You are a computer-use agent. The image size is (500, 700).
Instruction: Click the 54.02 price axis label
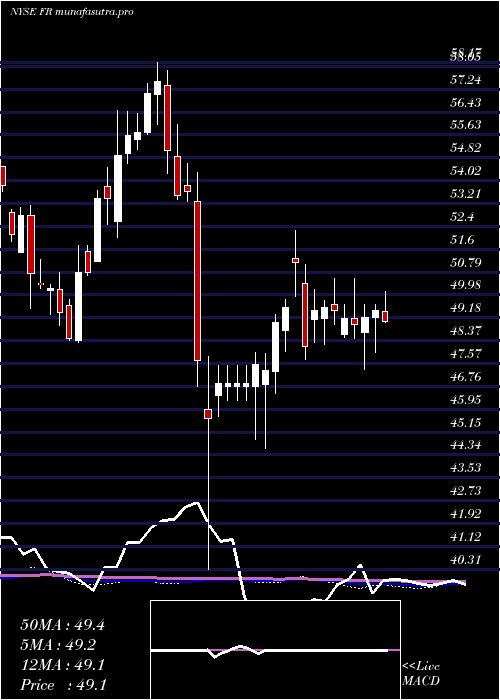[x=467, y=171]
